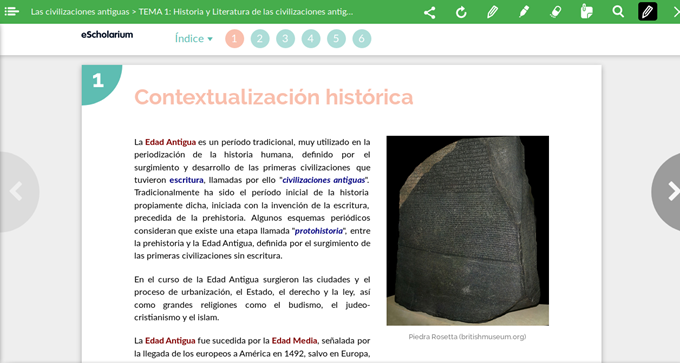680x363 pixels.
Task: Open the sticky note with paperclip tool
Action: click(x=586, y=12)
